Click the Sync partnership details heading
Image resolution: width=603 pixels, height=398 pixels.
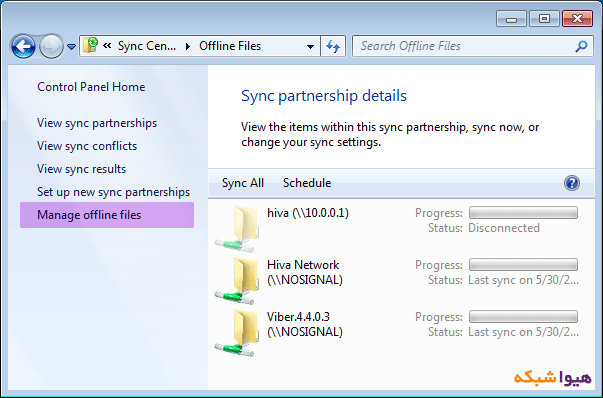pos(324,96)
